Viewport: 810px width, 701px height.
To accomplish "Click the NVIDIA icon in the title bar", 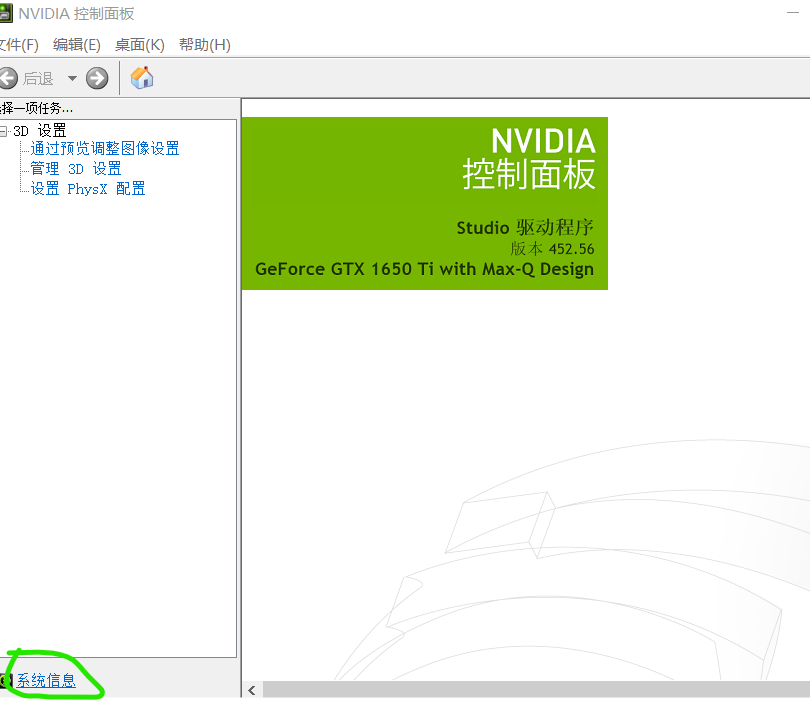I will pyautogui.click(x=9, y=12).
